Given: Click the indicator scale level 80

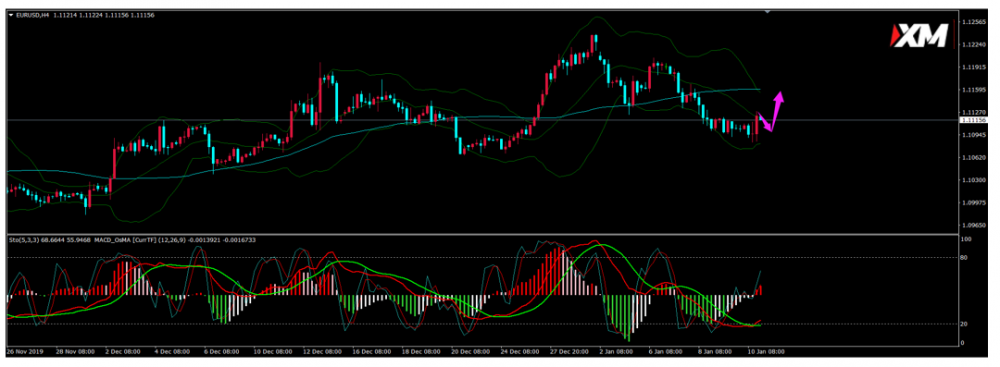Looking at the screenshot, I should [965, 258].
